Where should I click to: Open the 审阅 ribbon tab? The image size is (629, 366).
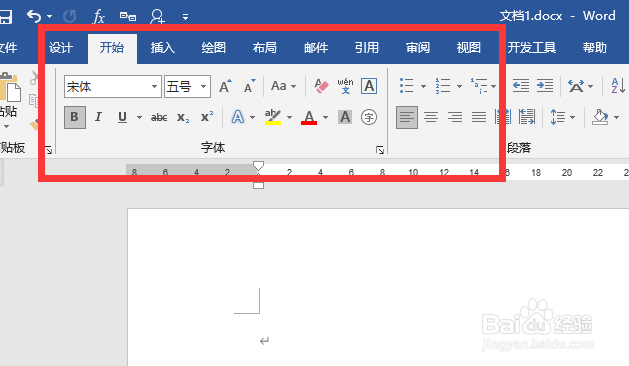(418, 48)
